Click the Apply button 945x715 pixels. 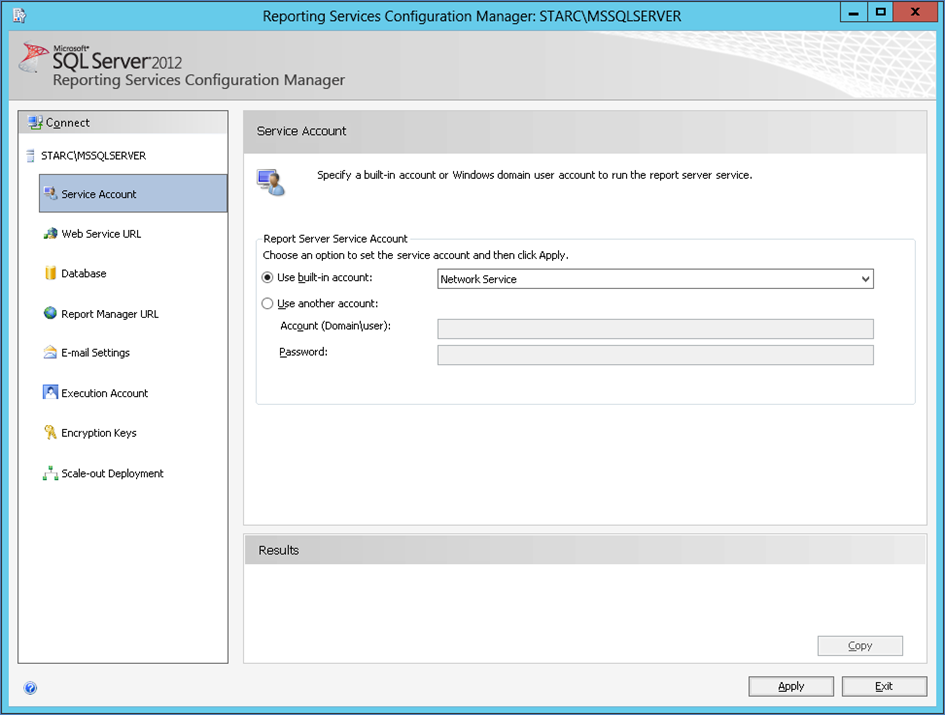[x=791, y=686]
